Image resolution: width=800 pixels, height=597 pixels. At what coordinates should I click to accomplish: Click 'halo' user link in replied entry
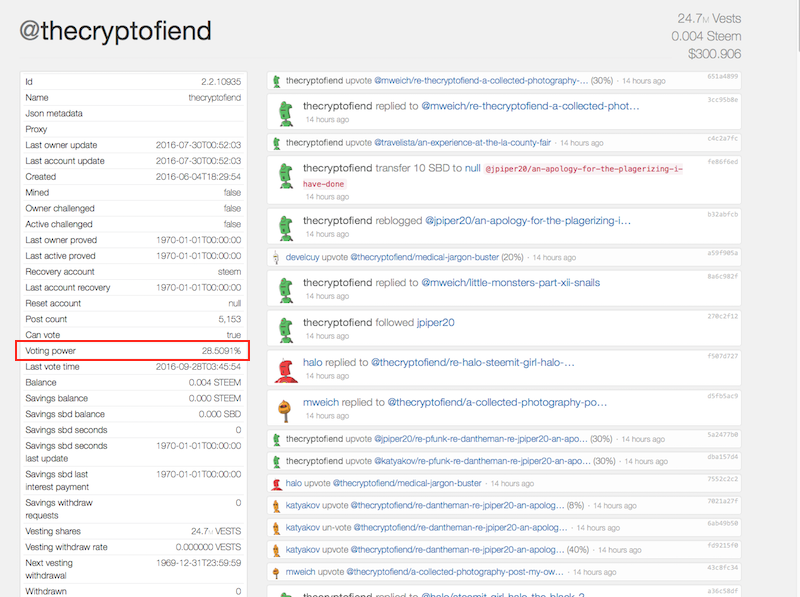(313, 362)
